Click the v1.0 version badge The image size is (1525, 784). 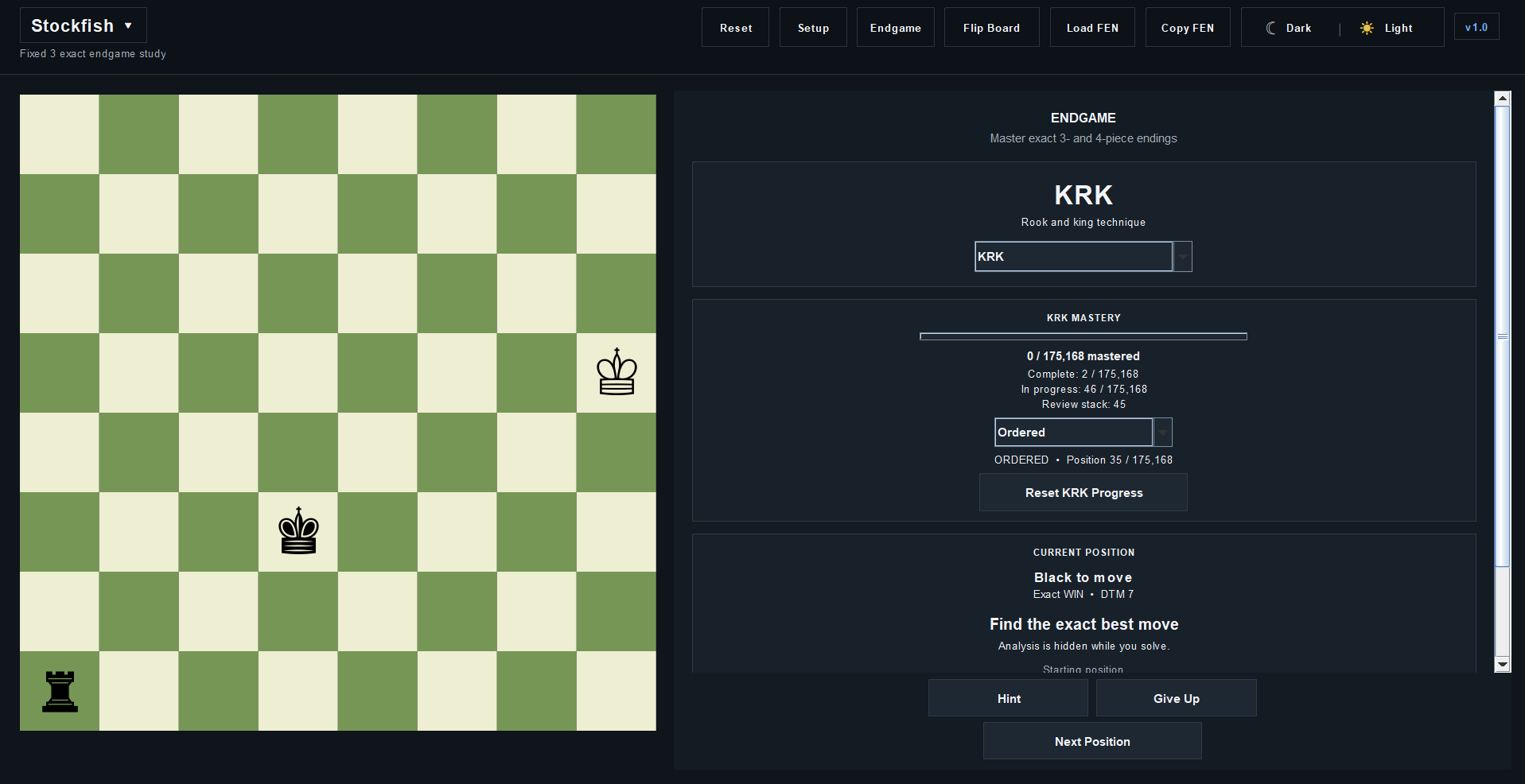[x=1476, y=27]
